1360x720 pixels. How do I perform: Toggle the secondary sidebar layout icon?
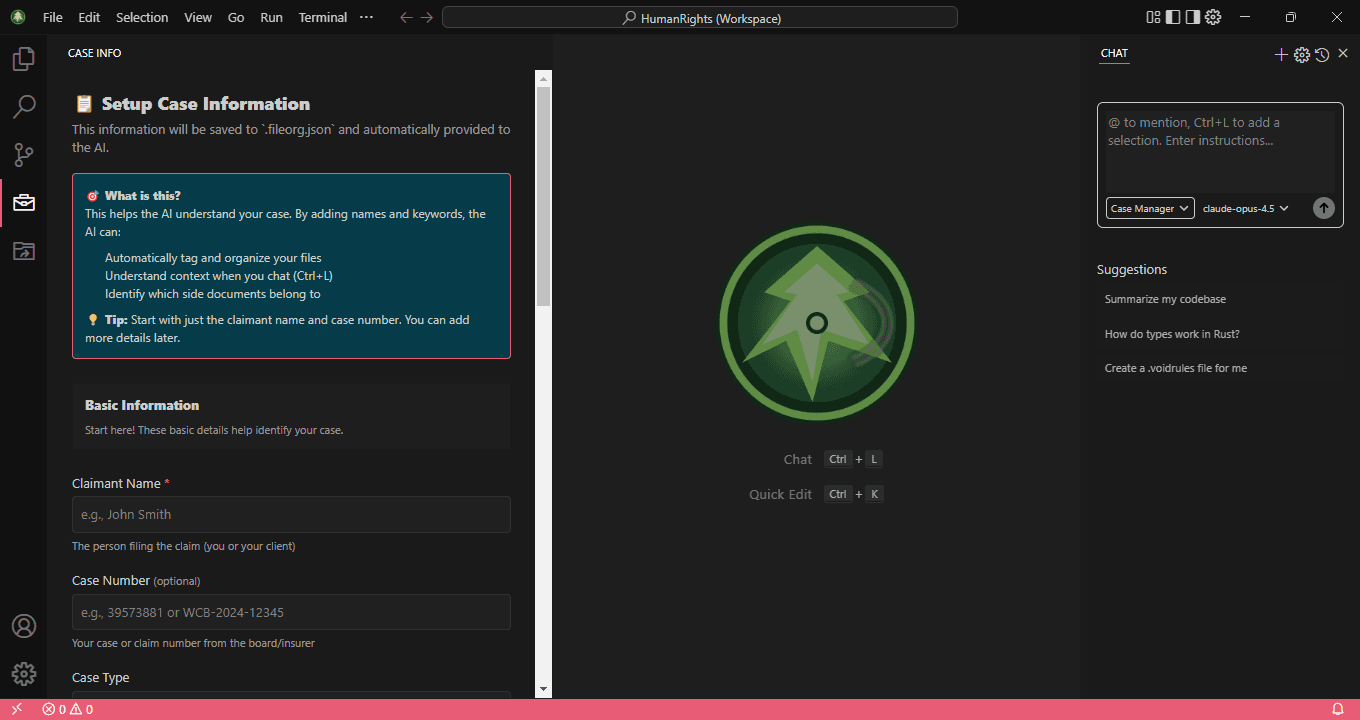click(x=1191, y=17)
